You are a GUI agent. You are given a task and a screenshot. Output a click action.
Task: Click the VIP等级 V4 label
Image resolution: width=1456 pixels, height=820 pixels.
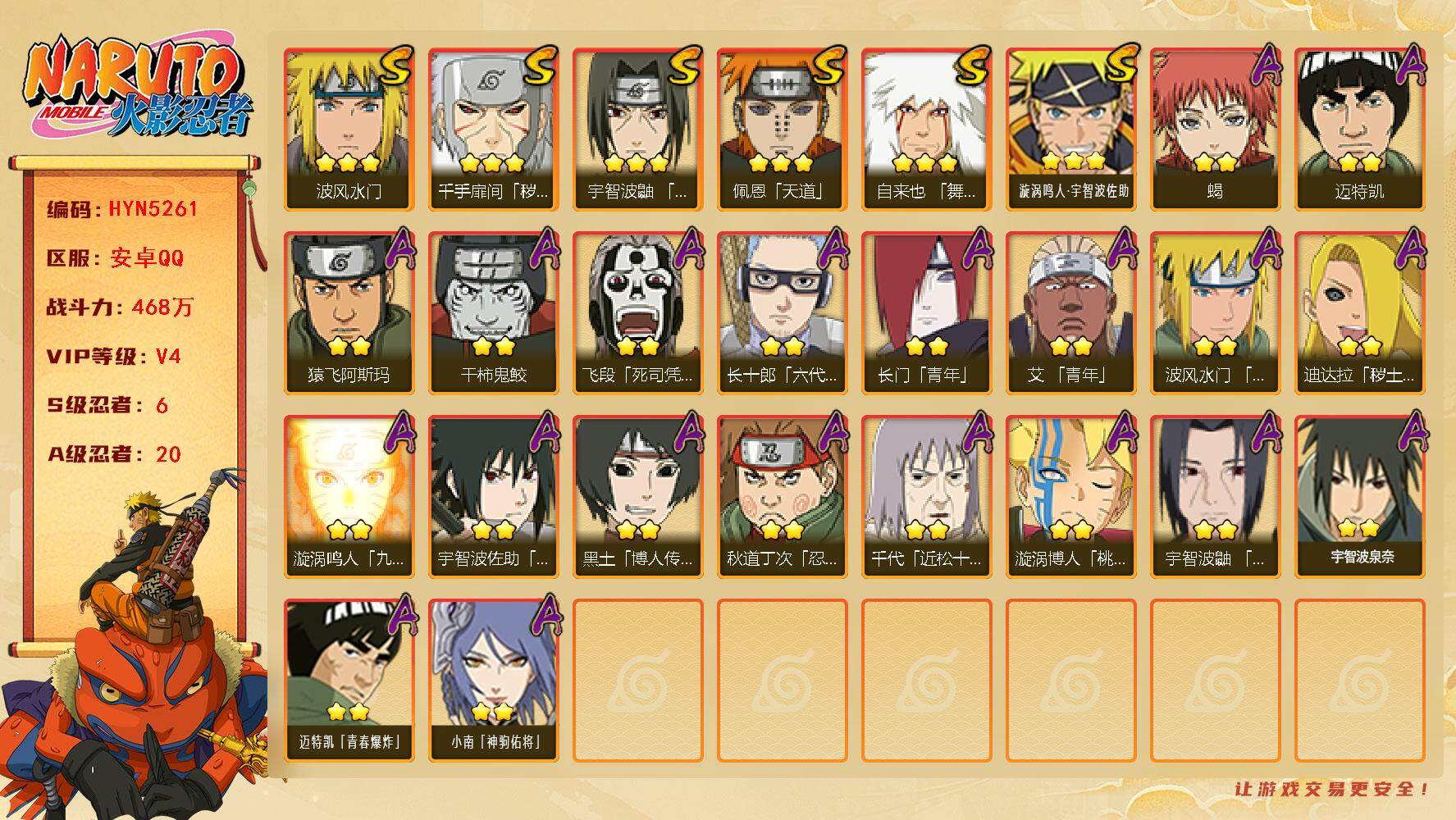[x=113, y=357]
